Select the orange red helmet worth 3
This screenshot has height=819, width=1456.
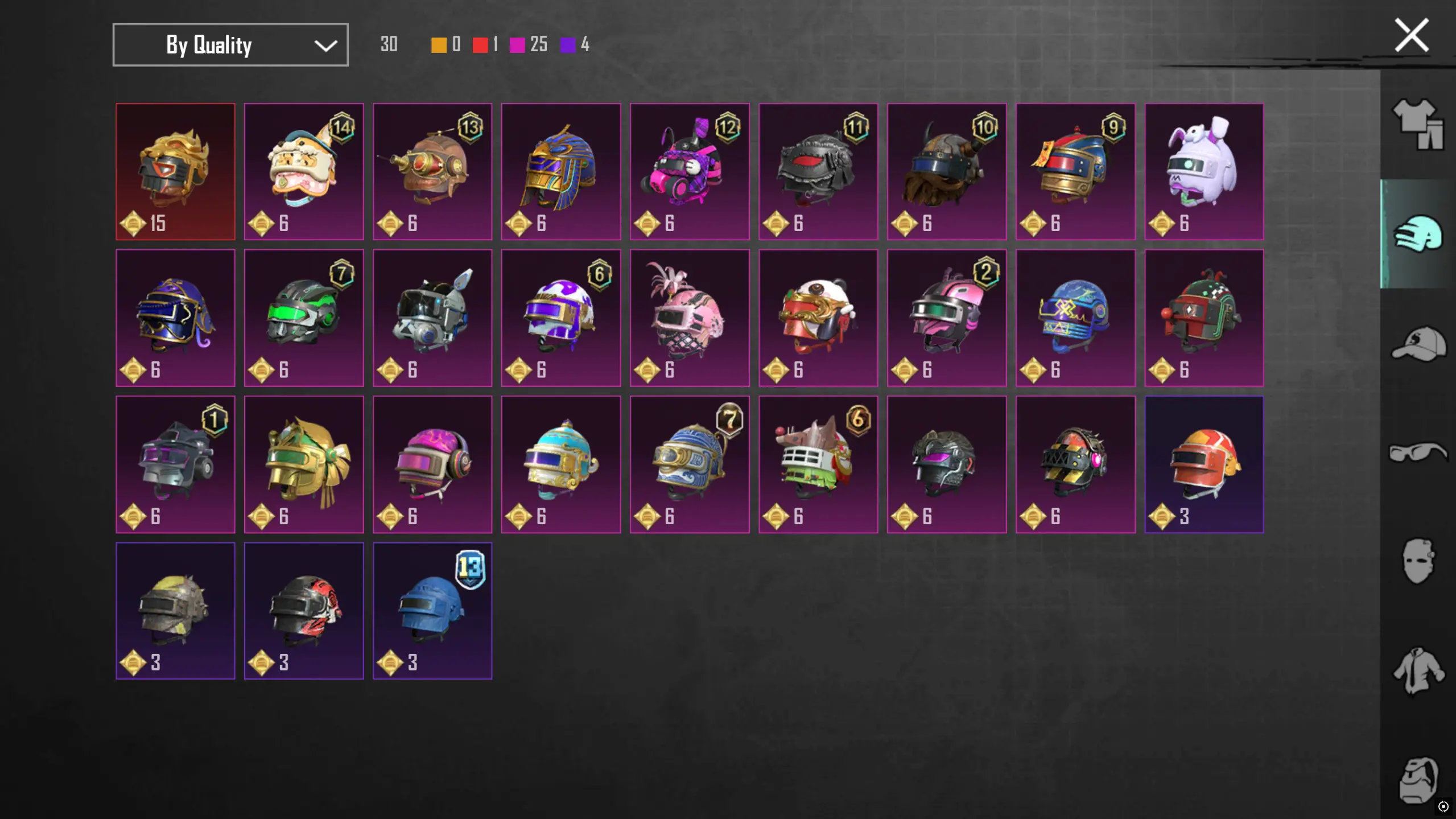pos(1204,464)
